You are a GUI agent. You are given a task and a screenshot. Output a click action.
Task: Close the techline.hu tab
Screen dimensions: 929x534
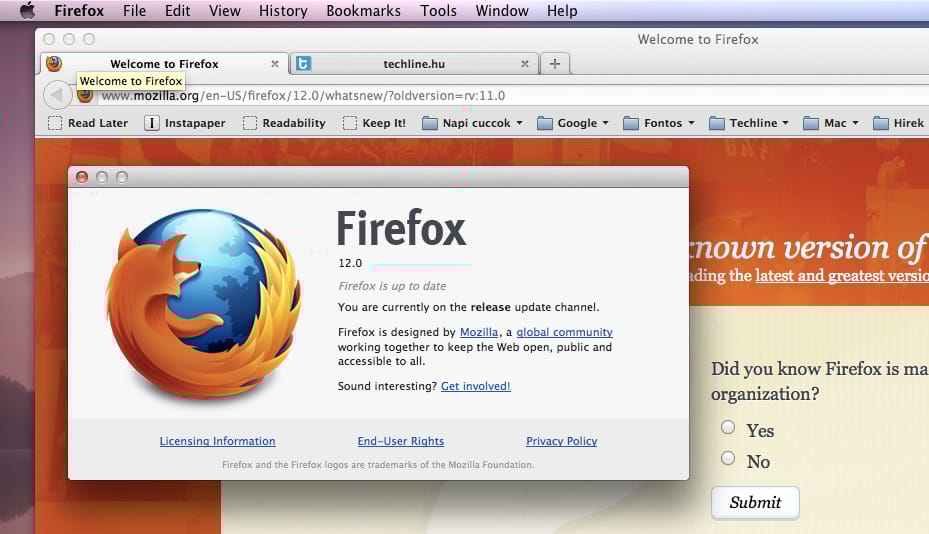524,63
